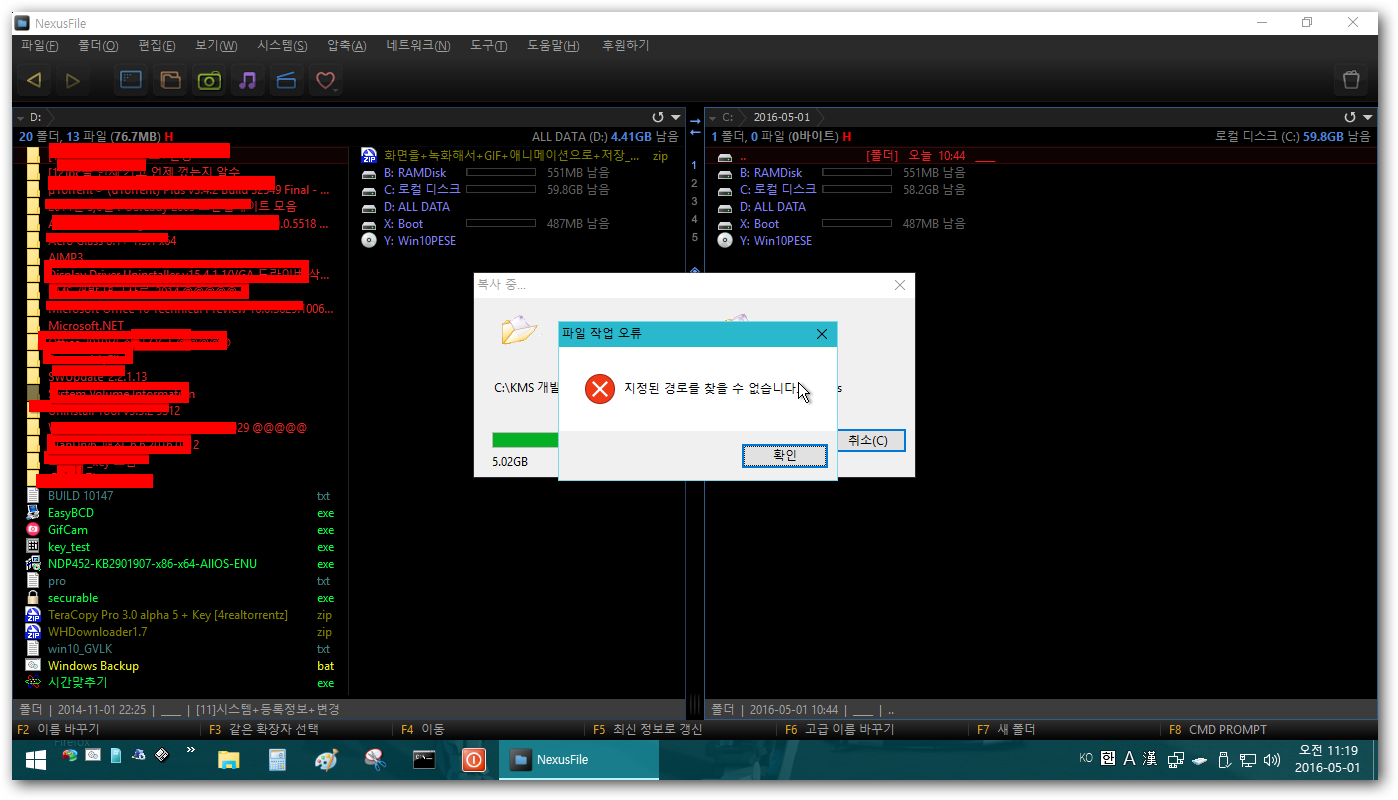
Task: Select the GifCam exe file
Action: coord(68,530)
